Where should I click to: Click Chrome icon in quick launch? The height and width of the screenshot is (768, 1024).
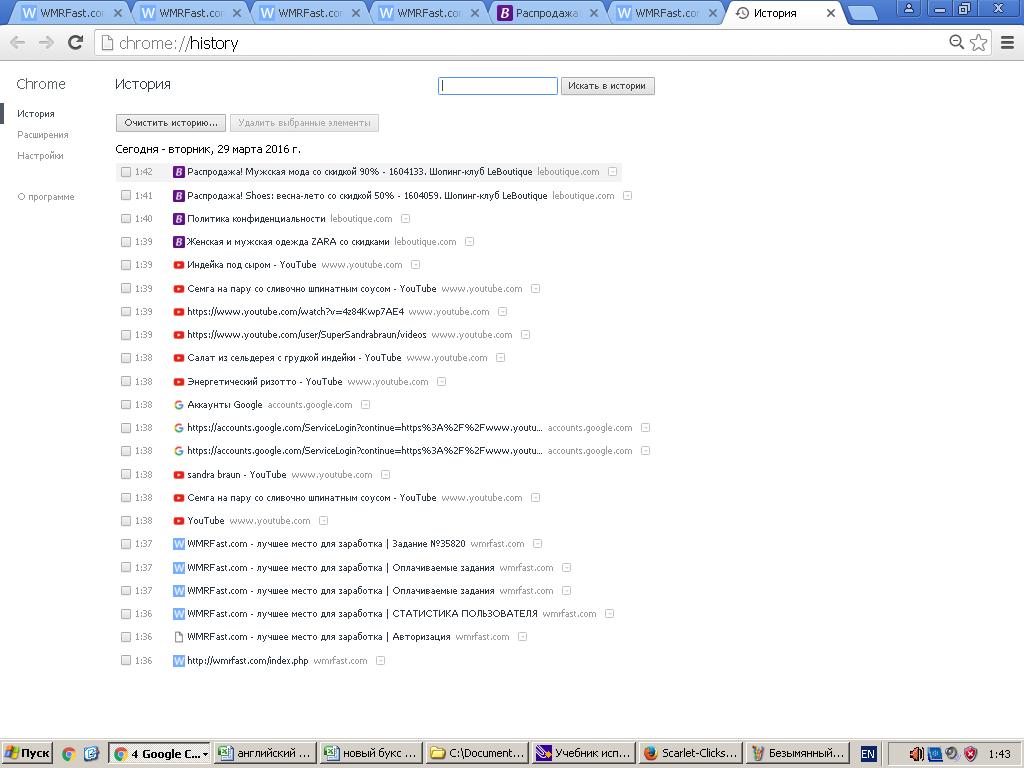click(x=69, y=754)
